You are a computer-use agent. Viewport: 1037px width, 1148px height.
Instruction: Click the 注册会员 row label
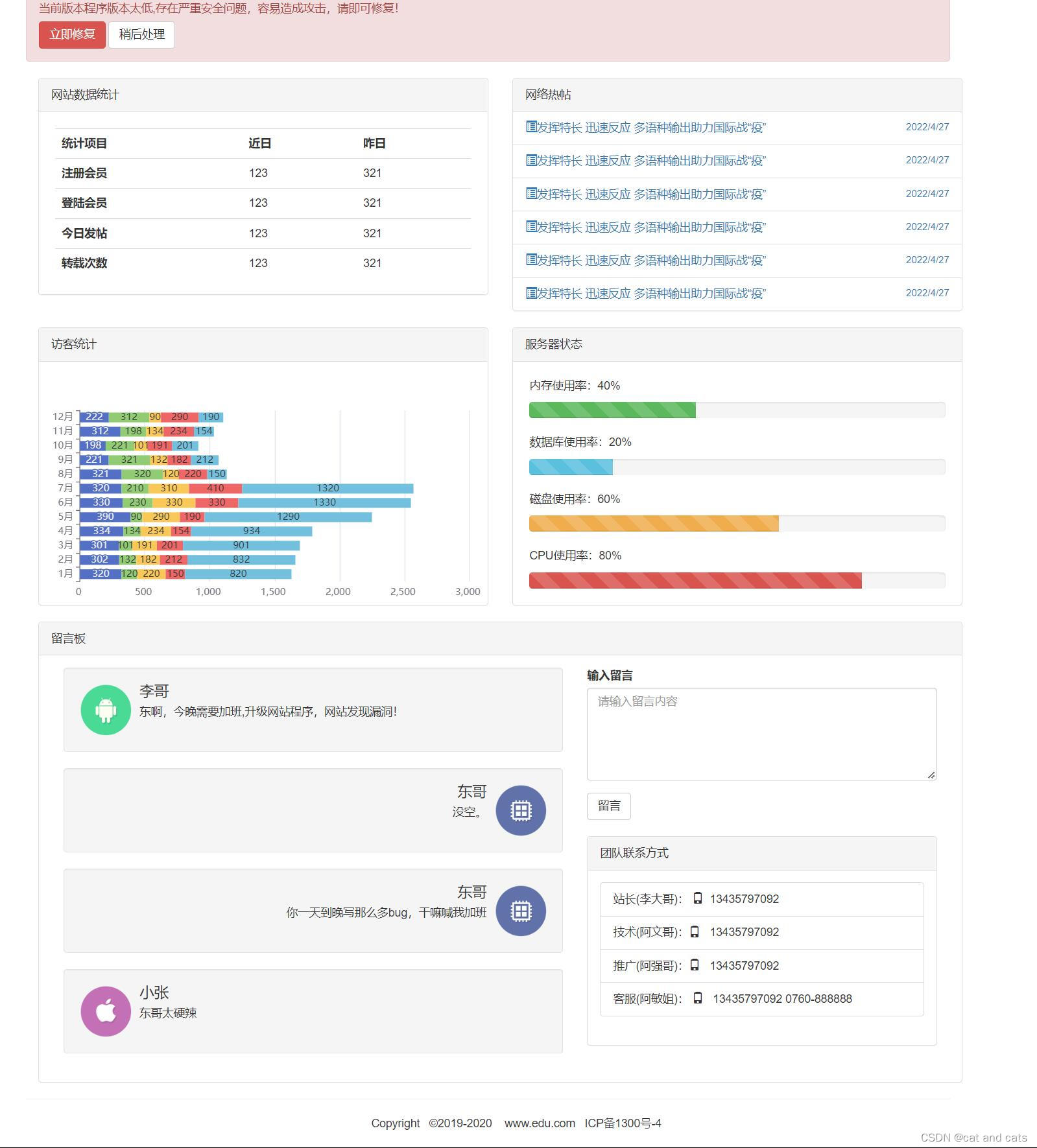(84, 173)
